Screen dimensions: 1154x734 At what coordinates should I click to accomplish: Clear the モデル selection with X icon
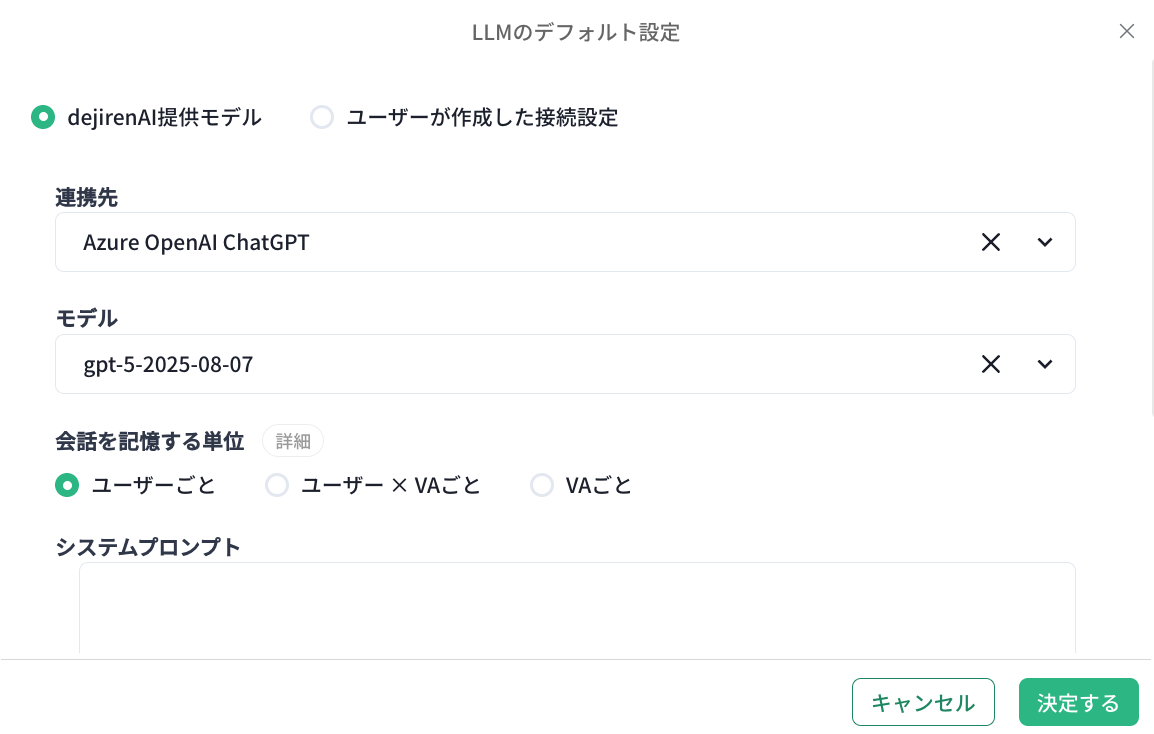[991, 364]
